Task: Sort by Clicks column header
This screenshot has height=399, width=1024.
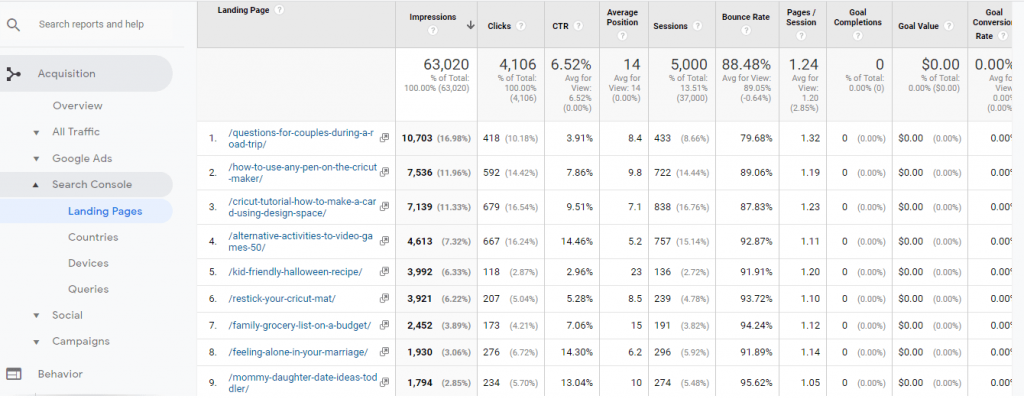Action: coord(499,26)
